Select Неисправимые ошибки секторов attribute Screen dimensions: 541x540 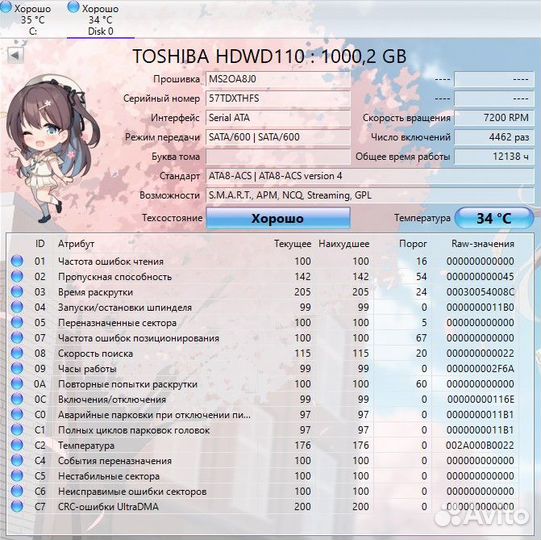coord(132,491)
